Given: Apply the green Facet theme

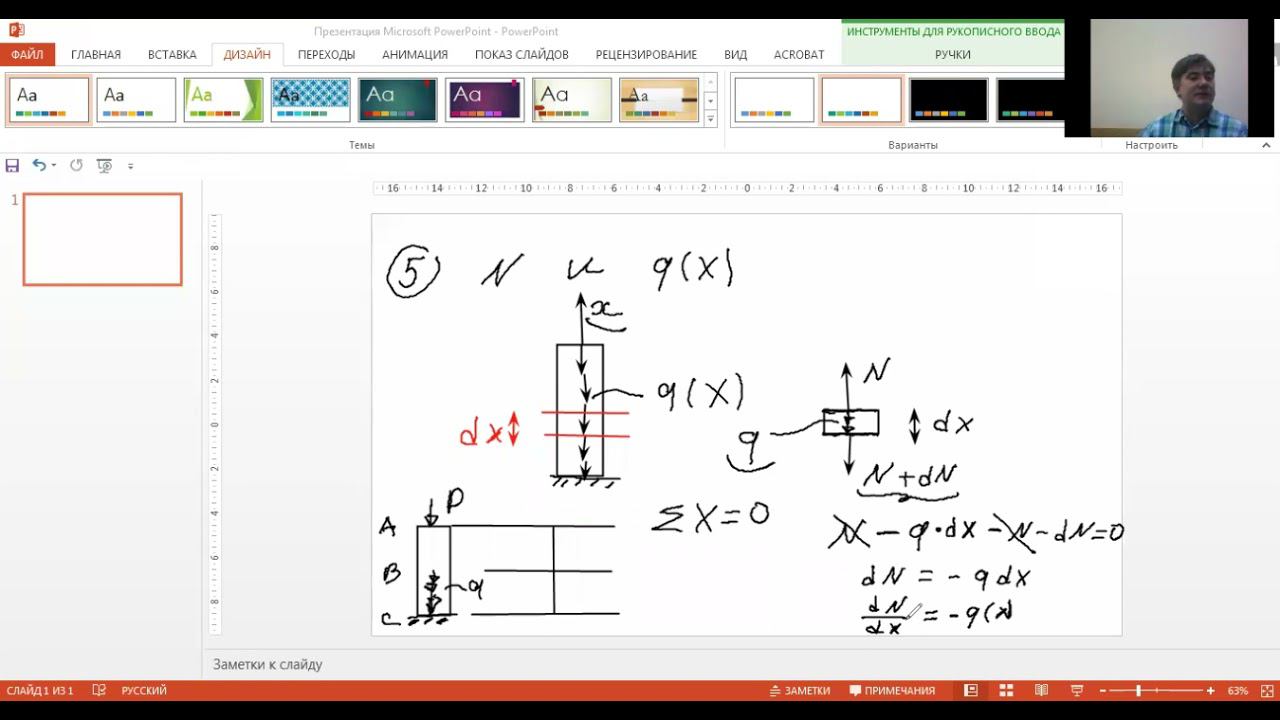Looking at the screenshot, I should 223,100.
